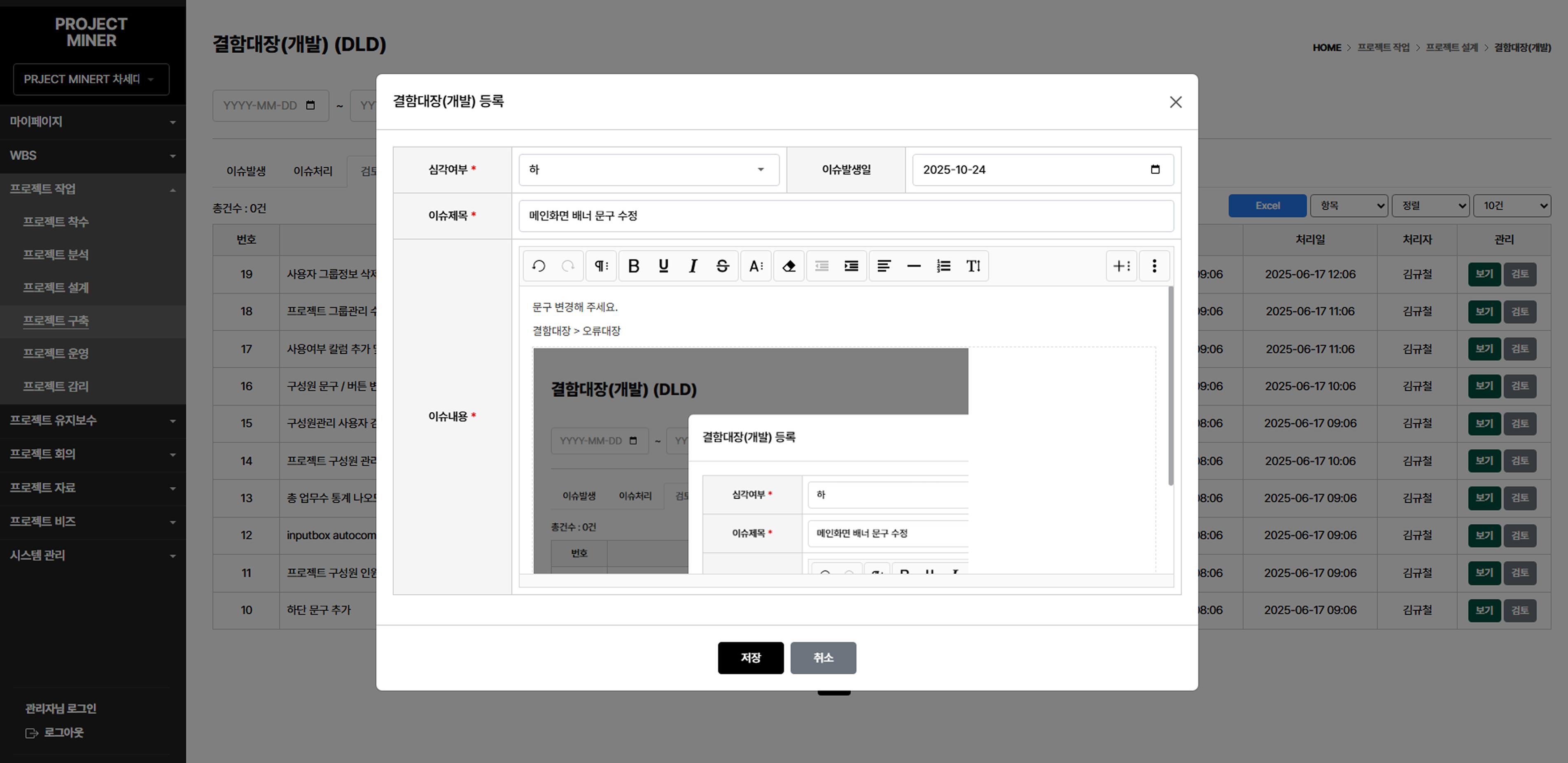Click the editor's vertical scrollbar
Viewport: 1568px width, 763px height.
click(1171, 386)
